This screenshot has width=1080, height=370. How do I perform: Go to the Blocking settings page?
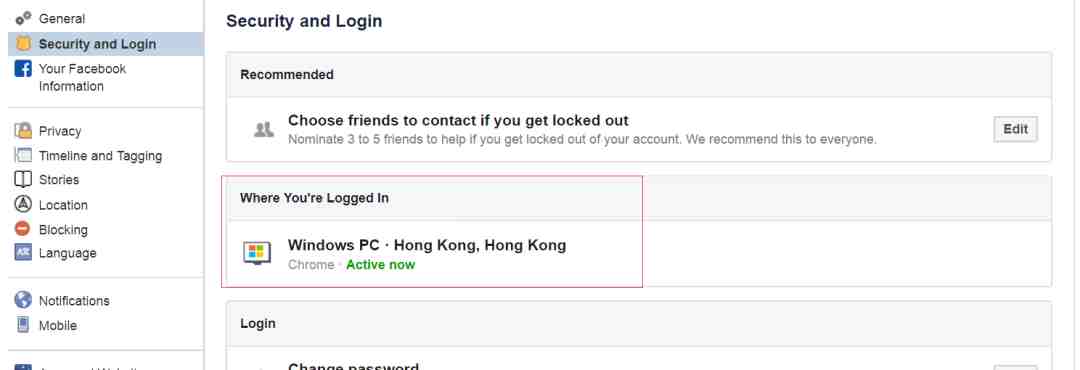pos(63,229)
